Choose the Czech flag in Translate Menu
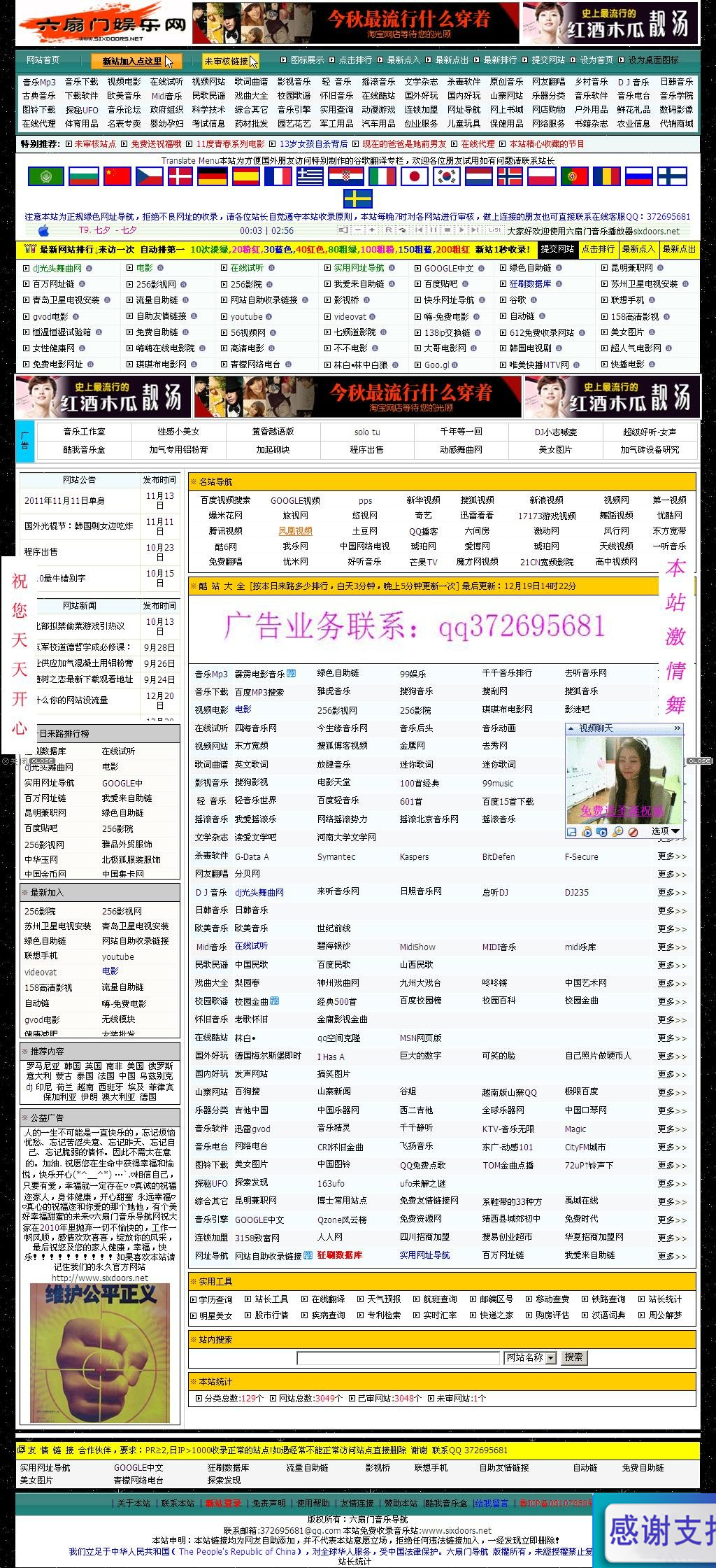 click(150, 176)
